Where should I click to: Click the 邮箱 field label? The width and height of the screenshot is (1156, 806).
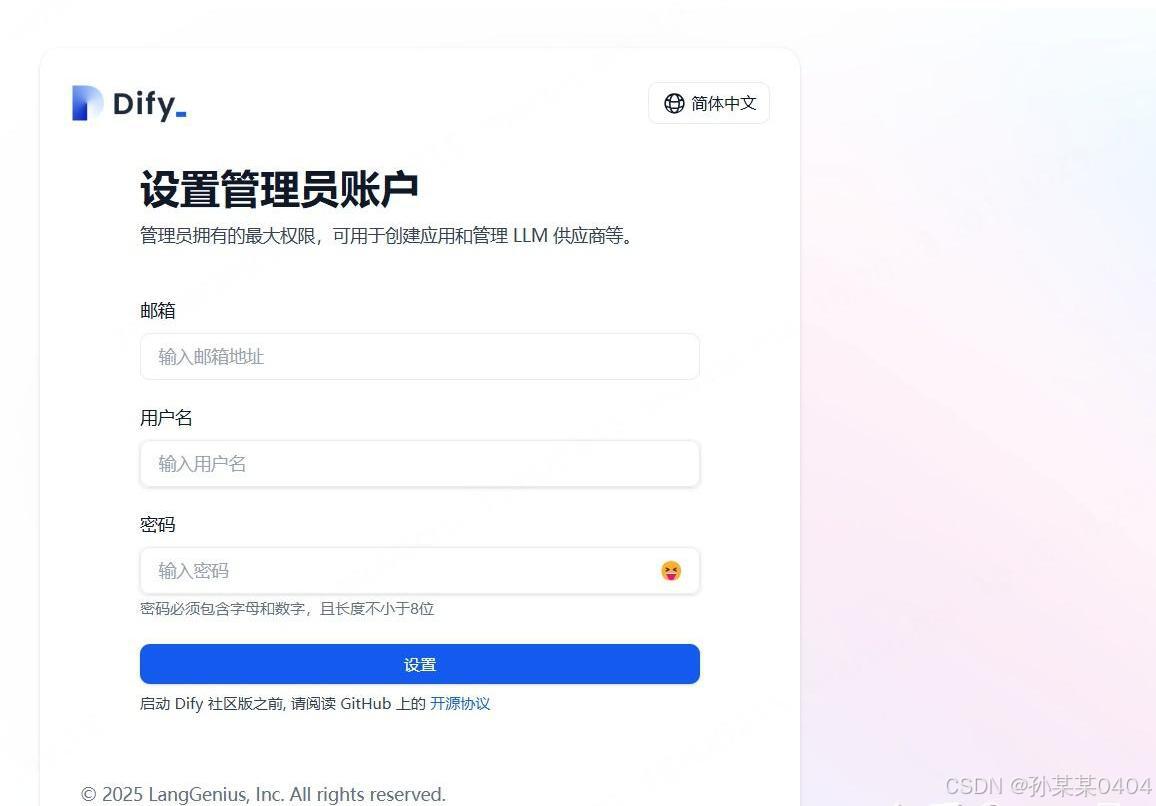click(x=158, y=310)
